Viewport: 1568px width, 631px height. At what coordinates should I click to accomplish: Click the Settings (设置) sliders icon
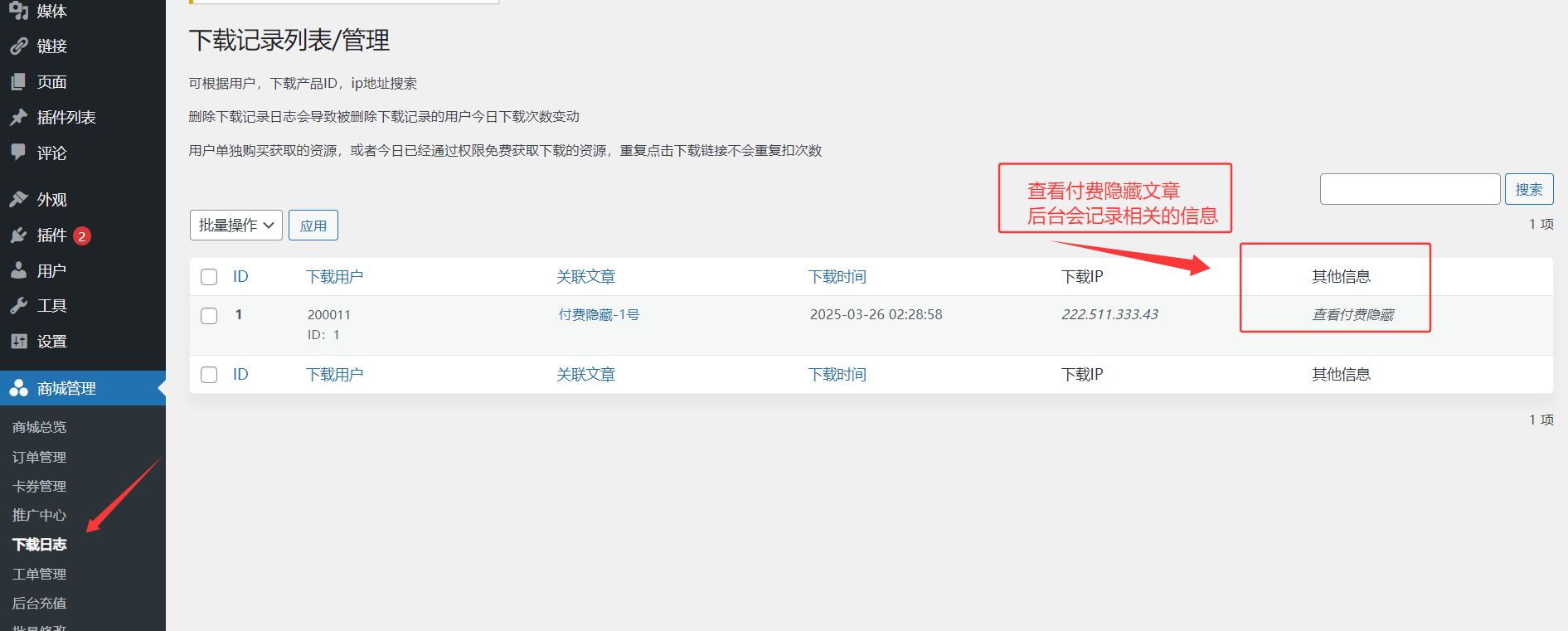coord(18,342)
